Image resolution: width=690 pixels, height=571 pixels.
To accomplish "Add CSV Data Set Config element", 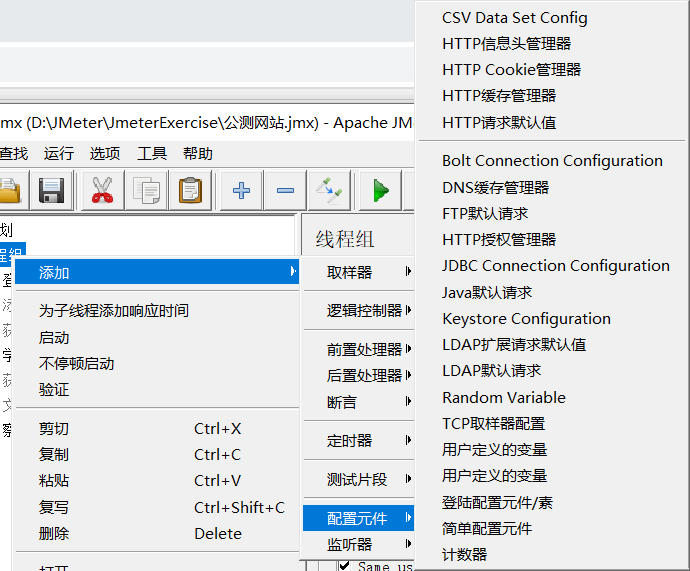I will (552, 18).
